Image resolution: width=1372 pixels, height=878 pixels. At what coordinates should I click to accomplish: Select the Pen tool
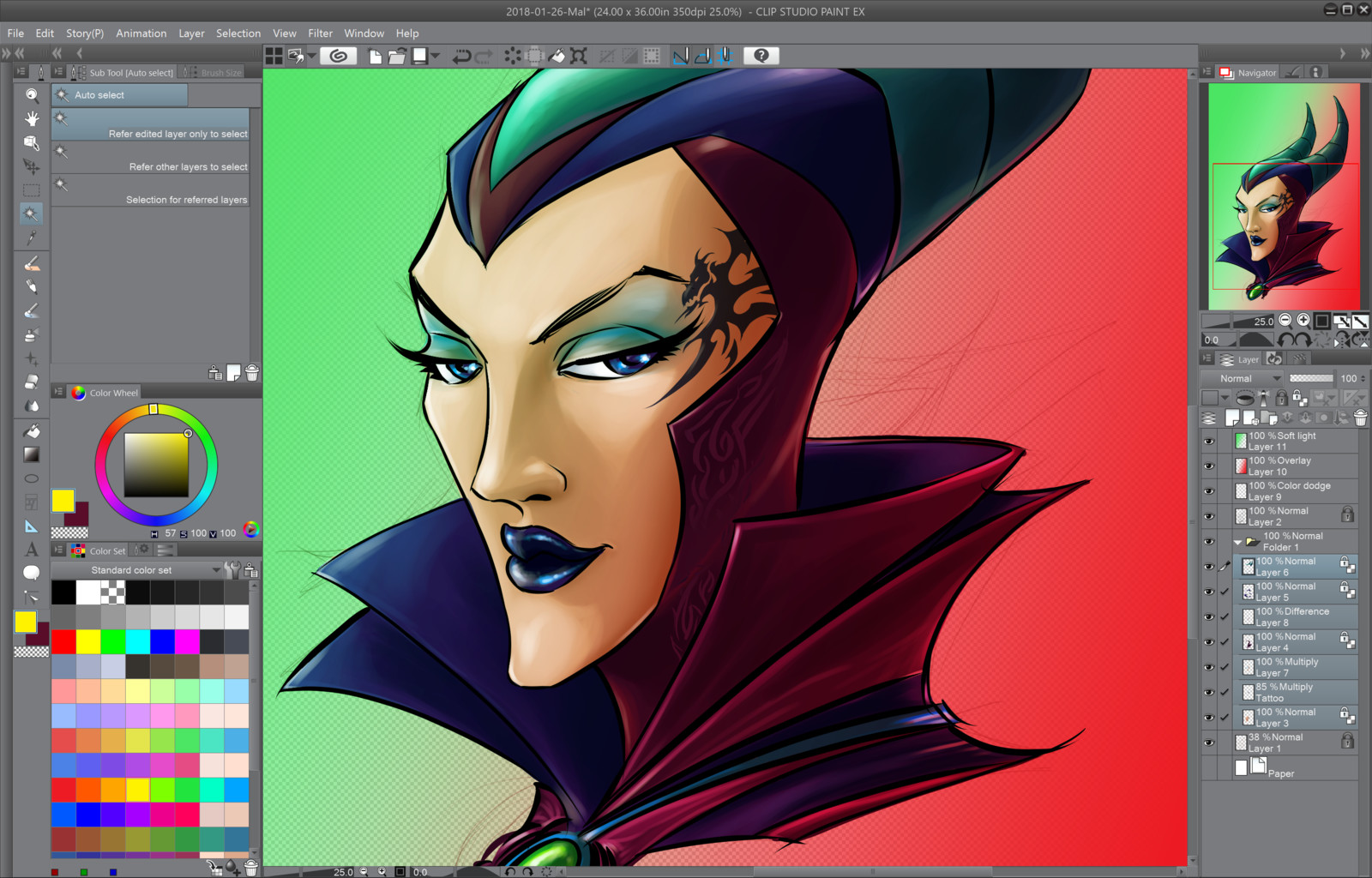point(32,263)
